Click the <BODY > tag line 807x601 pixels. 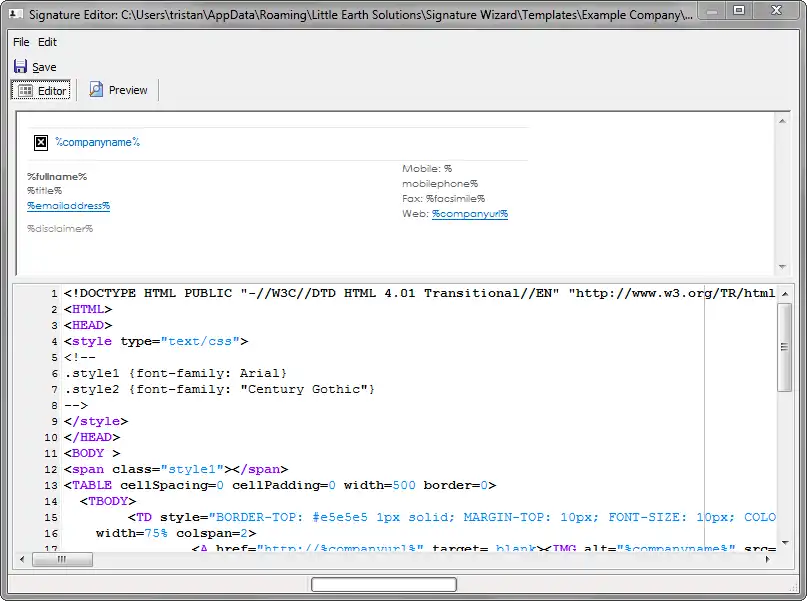pos(92,453)
